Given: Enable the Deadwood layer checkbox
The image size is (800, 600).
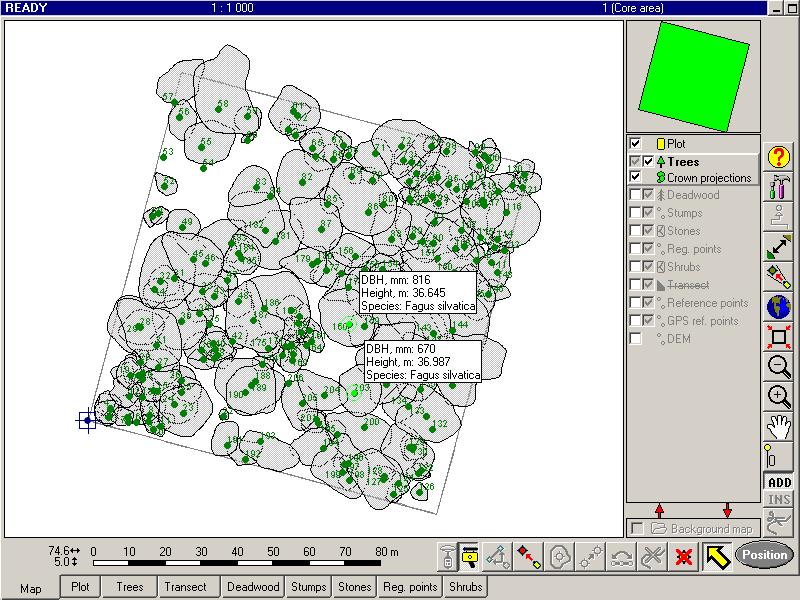Looking at the screenshot, I should (635, 195).
